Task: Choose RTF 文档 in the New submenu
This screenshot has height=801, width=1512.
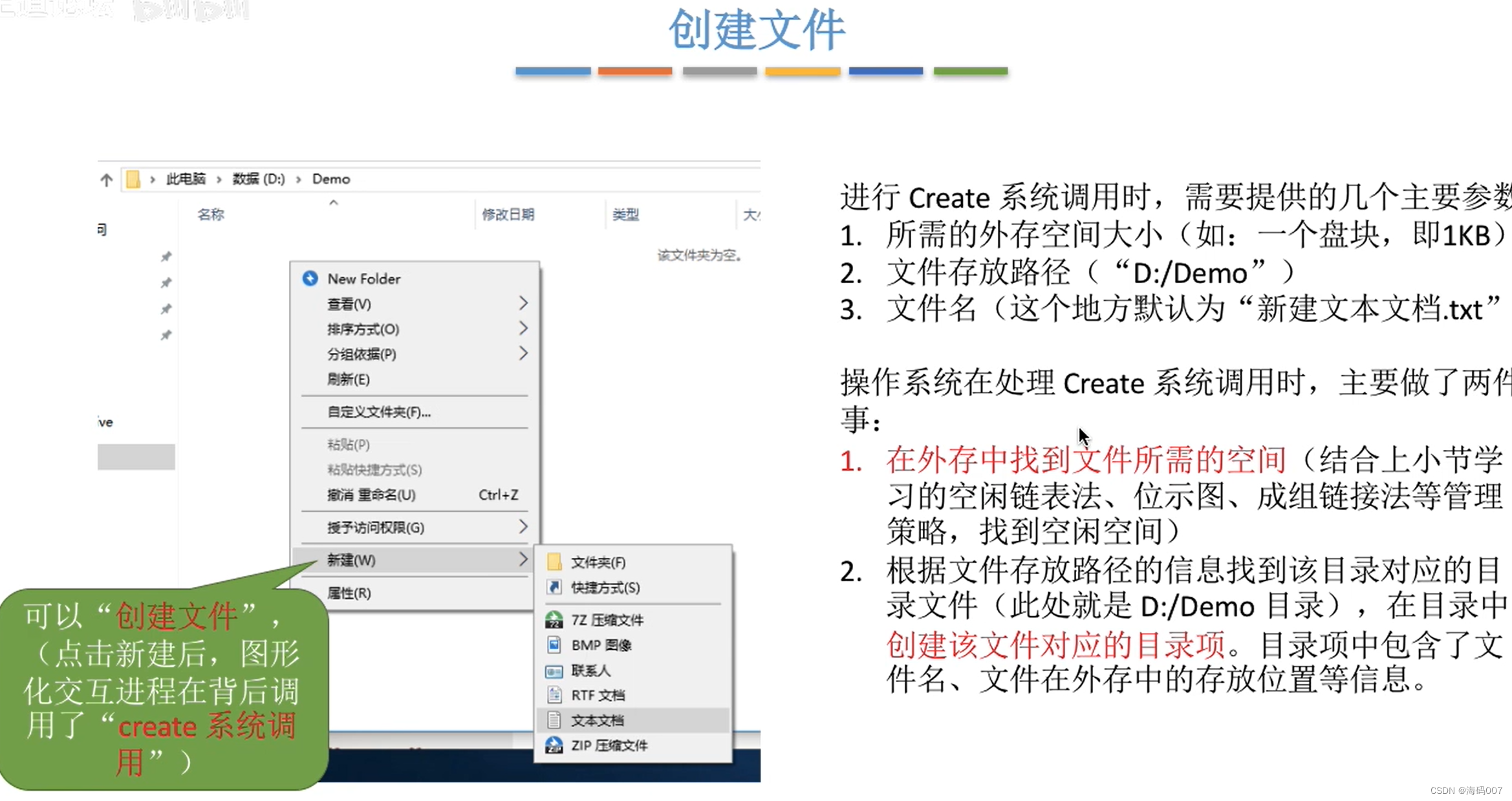Action: (633, 695)
